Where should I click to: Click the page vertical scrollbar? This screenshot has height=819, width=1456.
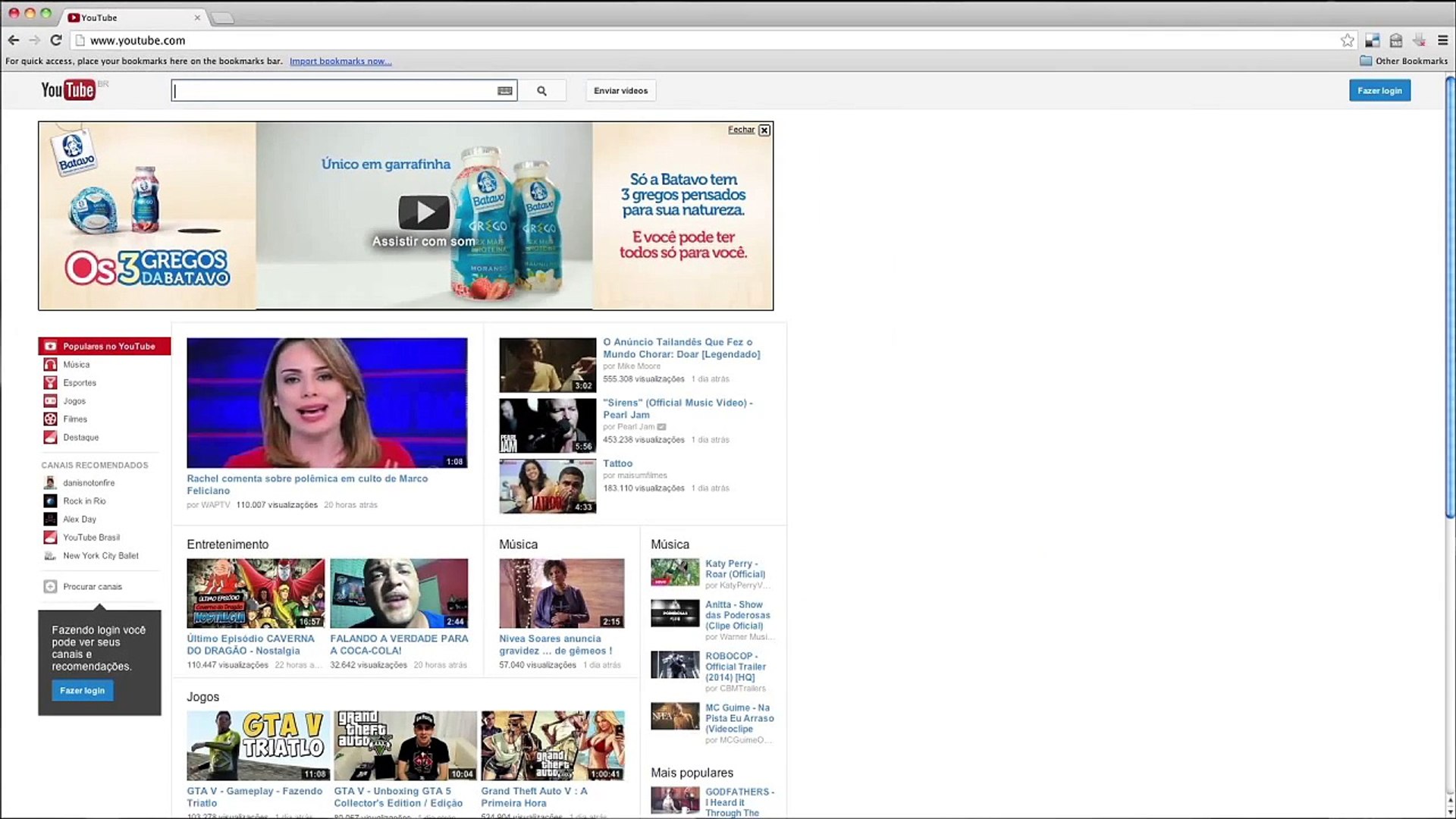tap(1450, 297)
